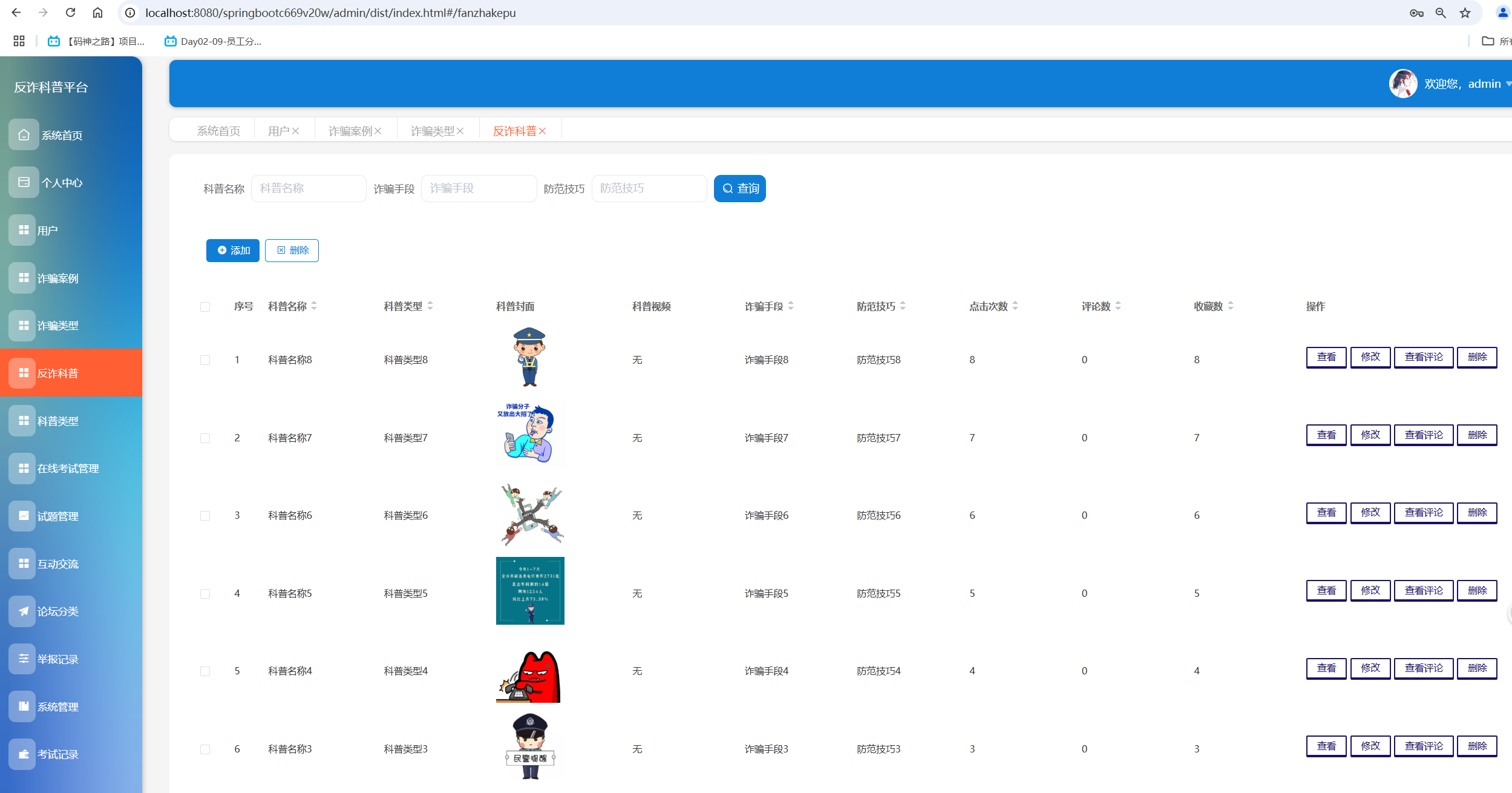This screenshot has height=793, width=1512.
Task: Tick the select-all checkbox in table header
Action: (205, 307)
